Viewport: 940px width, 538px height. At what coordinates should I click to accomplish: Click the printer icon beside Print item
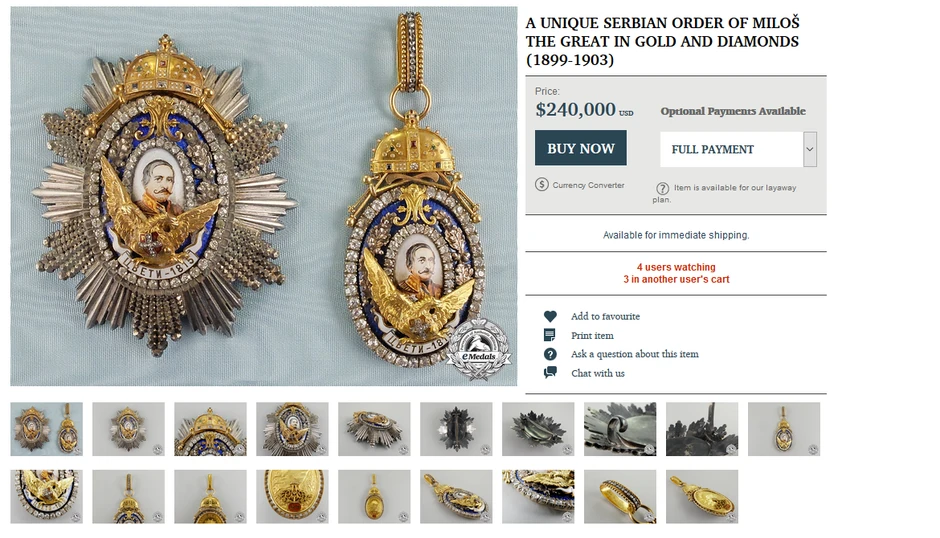[549, 335]
